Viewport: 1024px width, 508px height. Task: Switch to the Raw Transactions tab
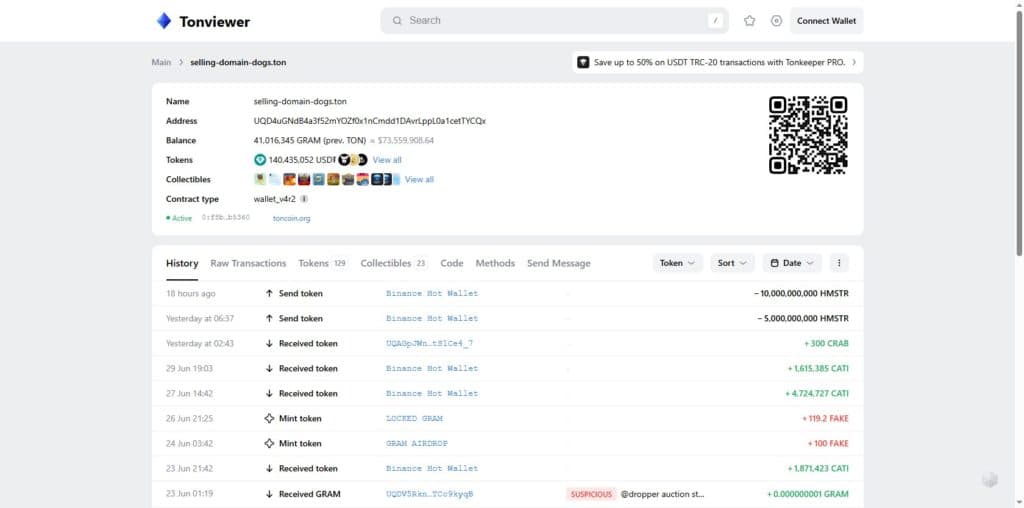coord(248,263)
